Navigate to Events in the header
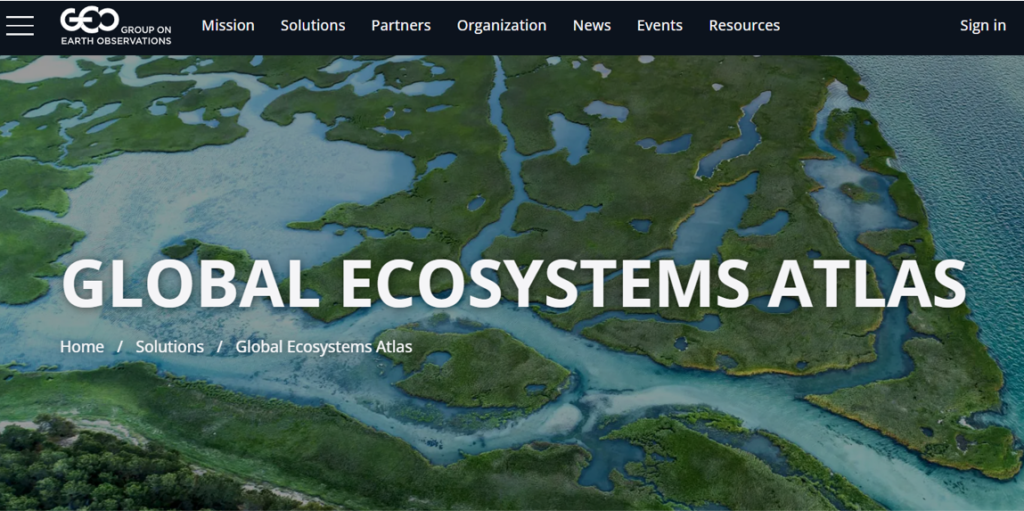The height and width of the screenshot is (511, 1024). [x=660, y=25]
